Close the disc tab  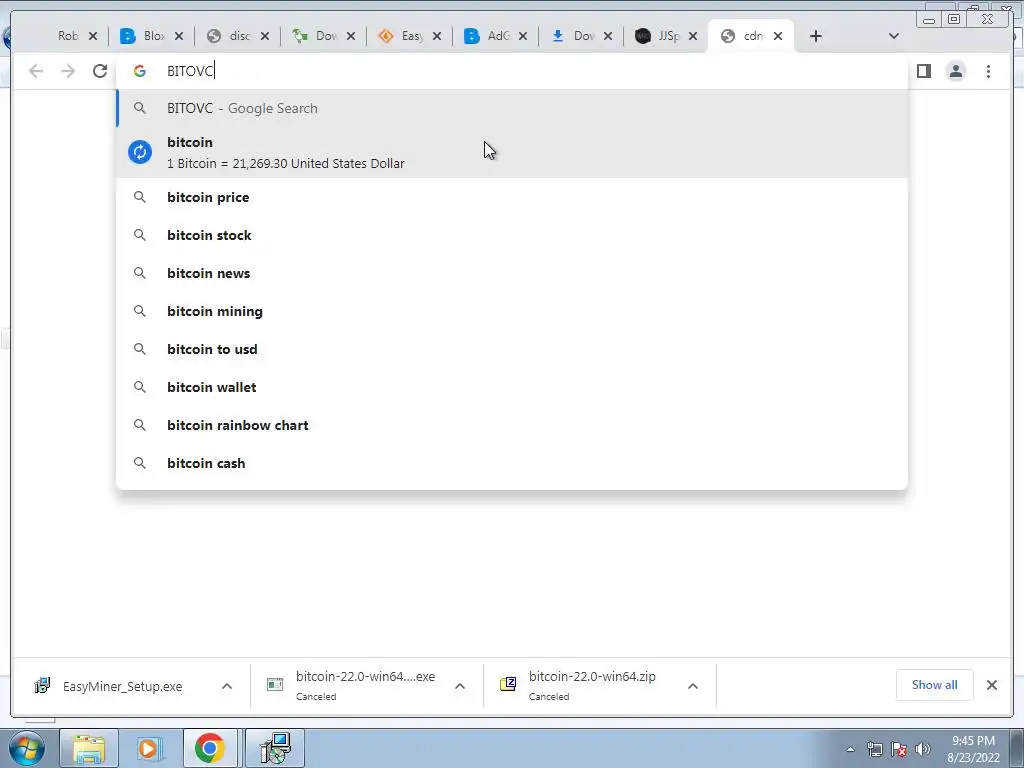point(264,36)
